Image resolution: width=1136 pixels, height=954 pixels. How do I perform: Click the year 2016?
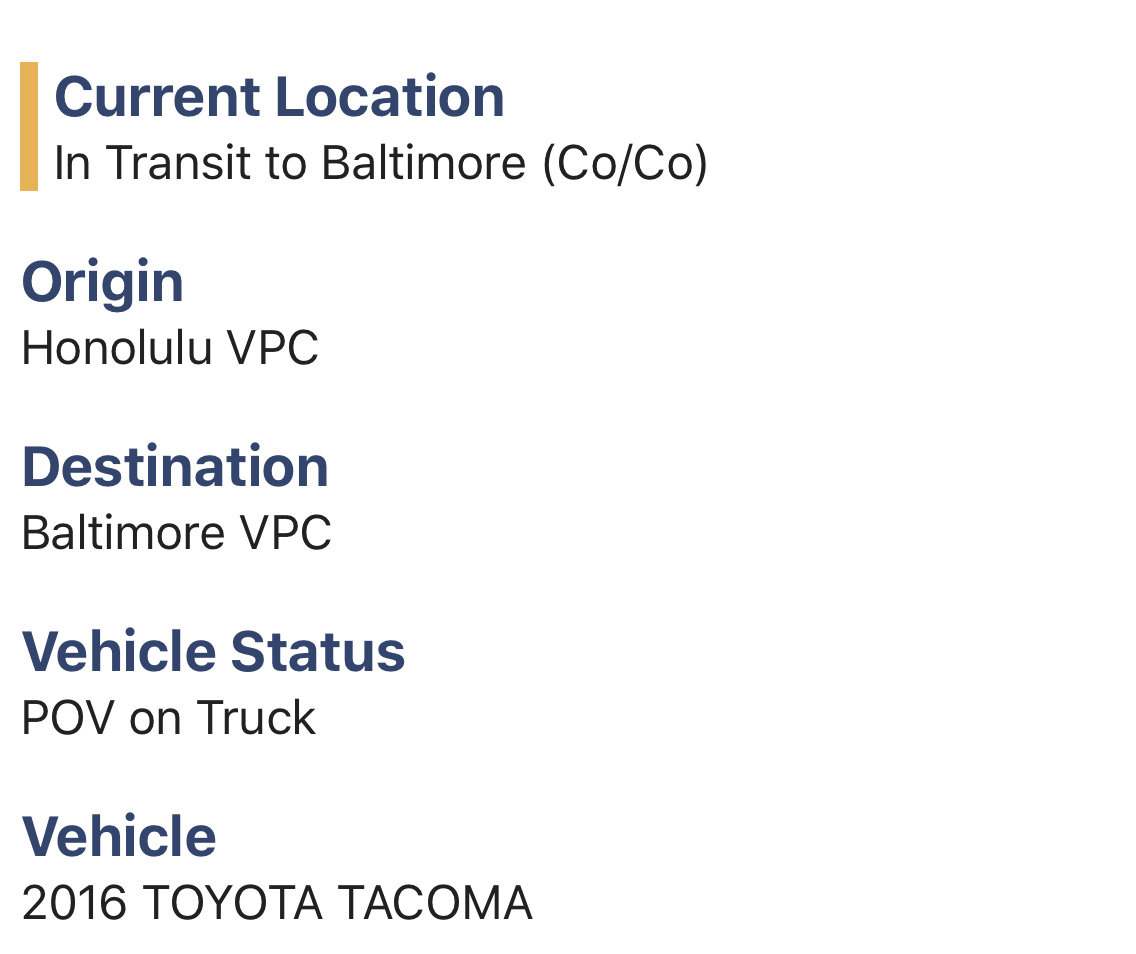click(x=75, y=903)
